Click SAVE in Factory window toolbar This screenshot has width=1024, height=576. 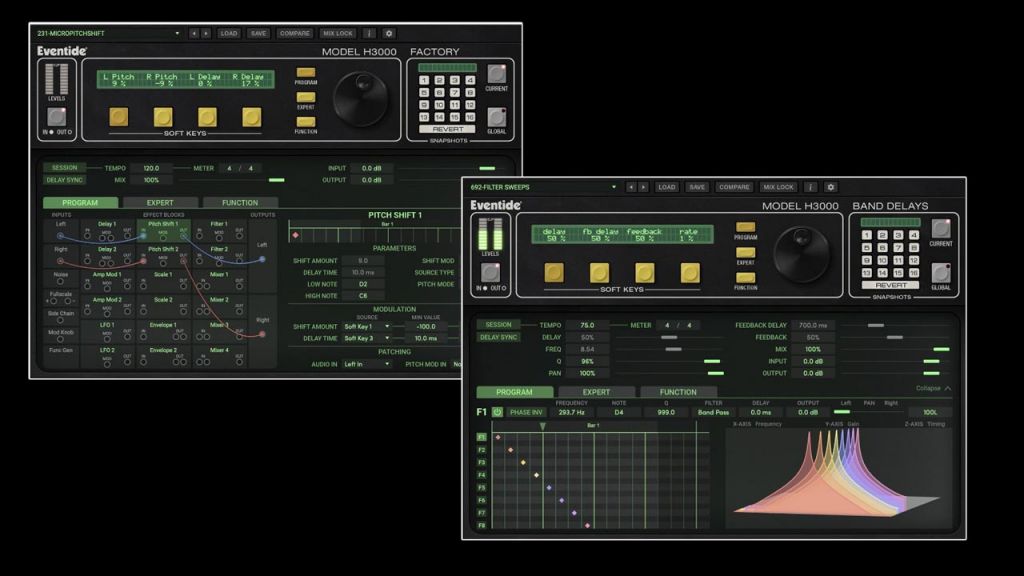coord(259,33)
